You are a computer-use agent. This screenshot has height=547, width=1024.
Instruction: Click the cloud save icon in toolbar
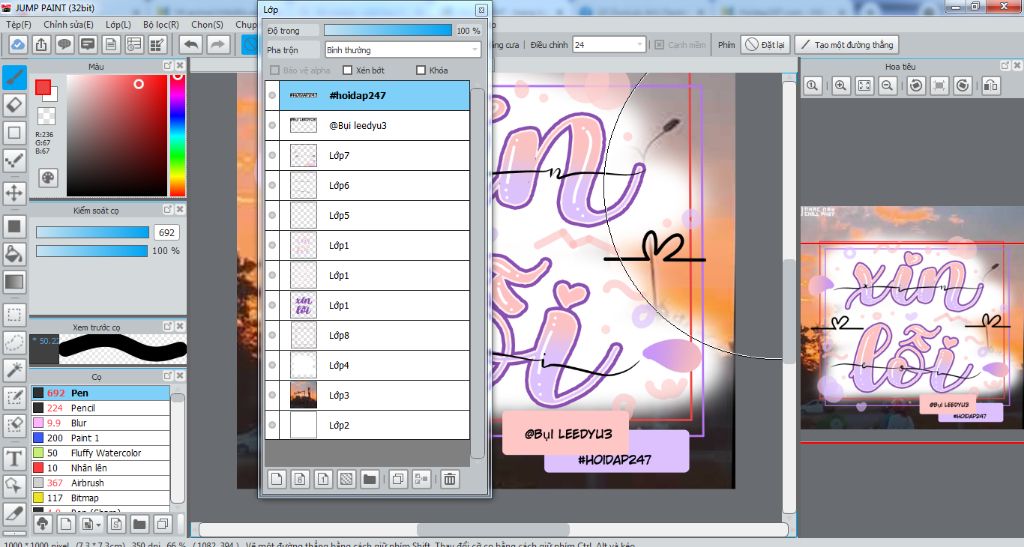pyautogui.click(x=18, y=44)
